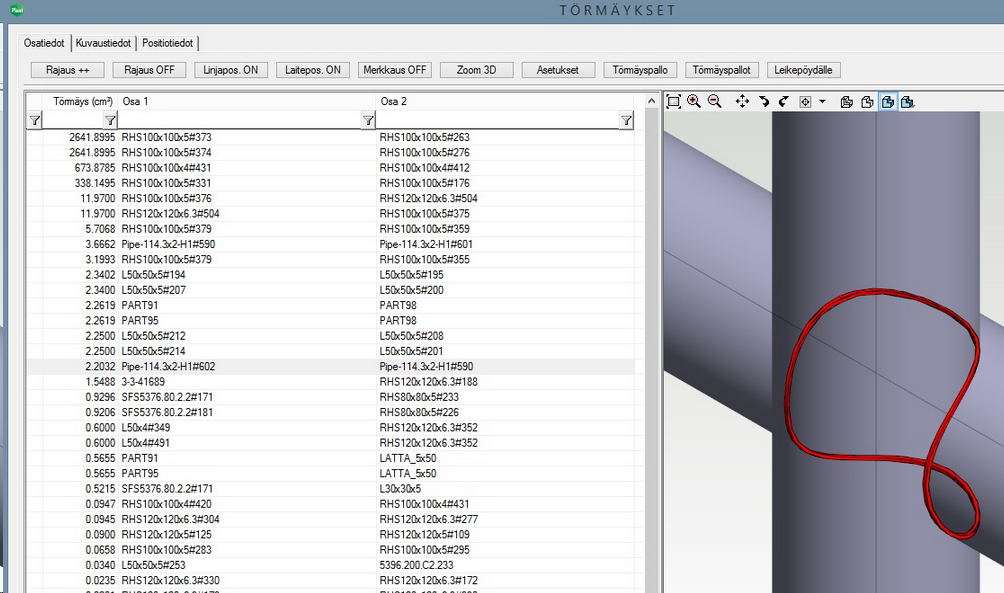
Task: Open the Osa 1 column filter
Action: [x=367, y=120]
